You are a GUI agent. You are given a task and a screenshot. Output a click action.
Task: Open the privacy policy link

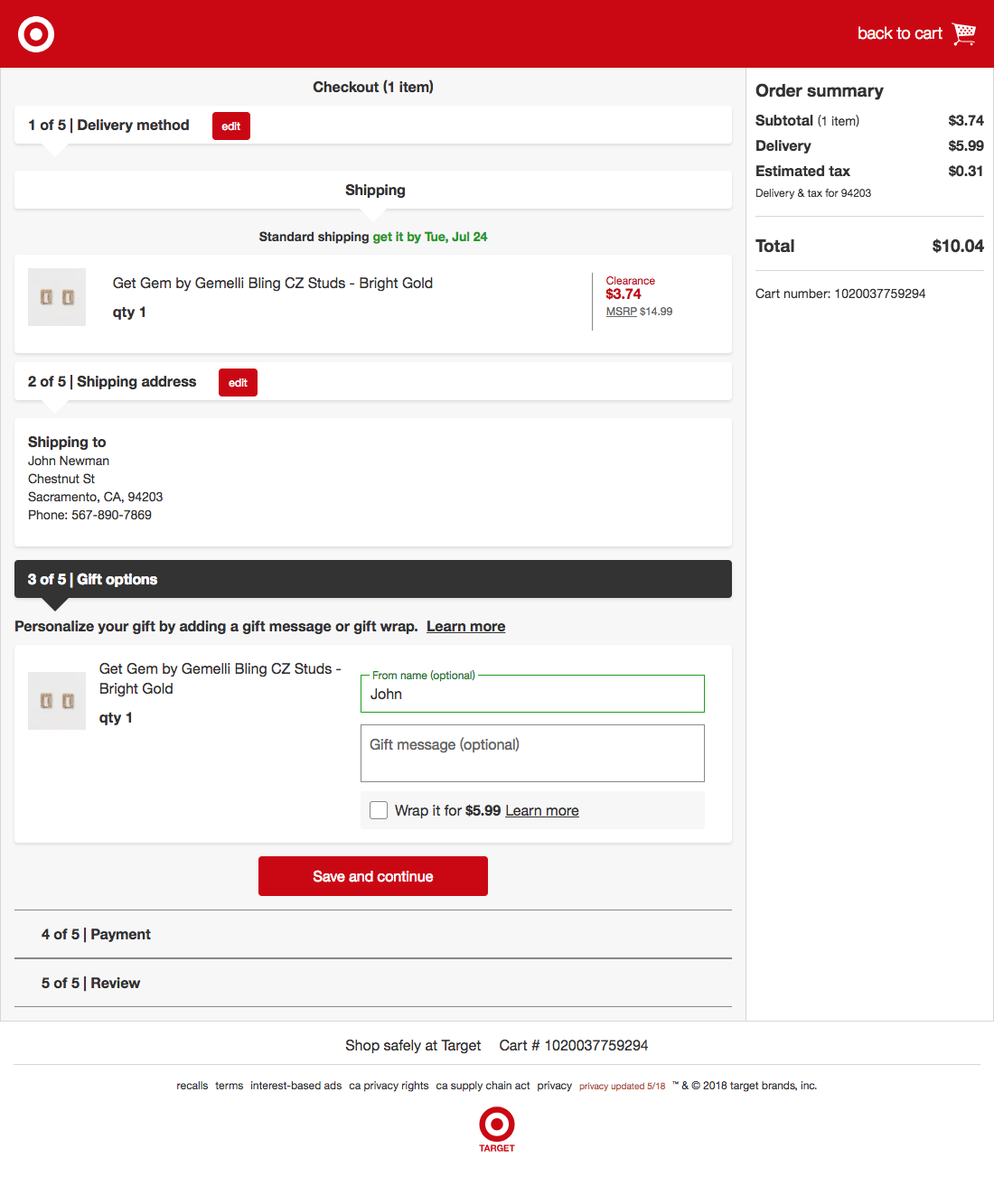point(554,1086)
